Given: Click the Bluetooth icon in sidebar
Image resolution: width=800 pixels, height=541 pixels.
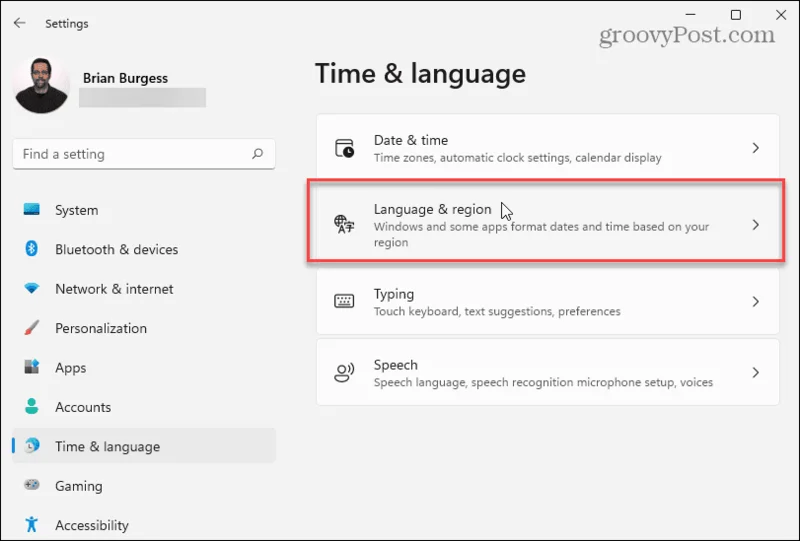Looking at the screenshot, I should [32, 249].
